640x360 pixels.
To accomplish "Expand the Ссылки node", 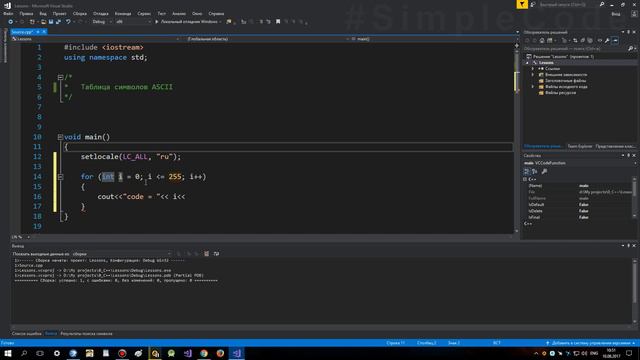I will (x=533, y=69).
